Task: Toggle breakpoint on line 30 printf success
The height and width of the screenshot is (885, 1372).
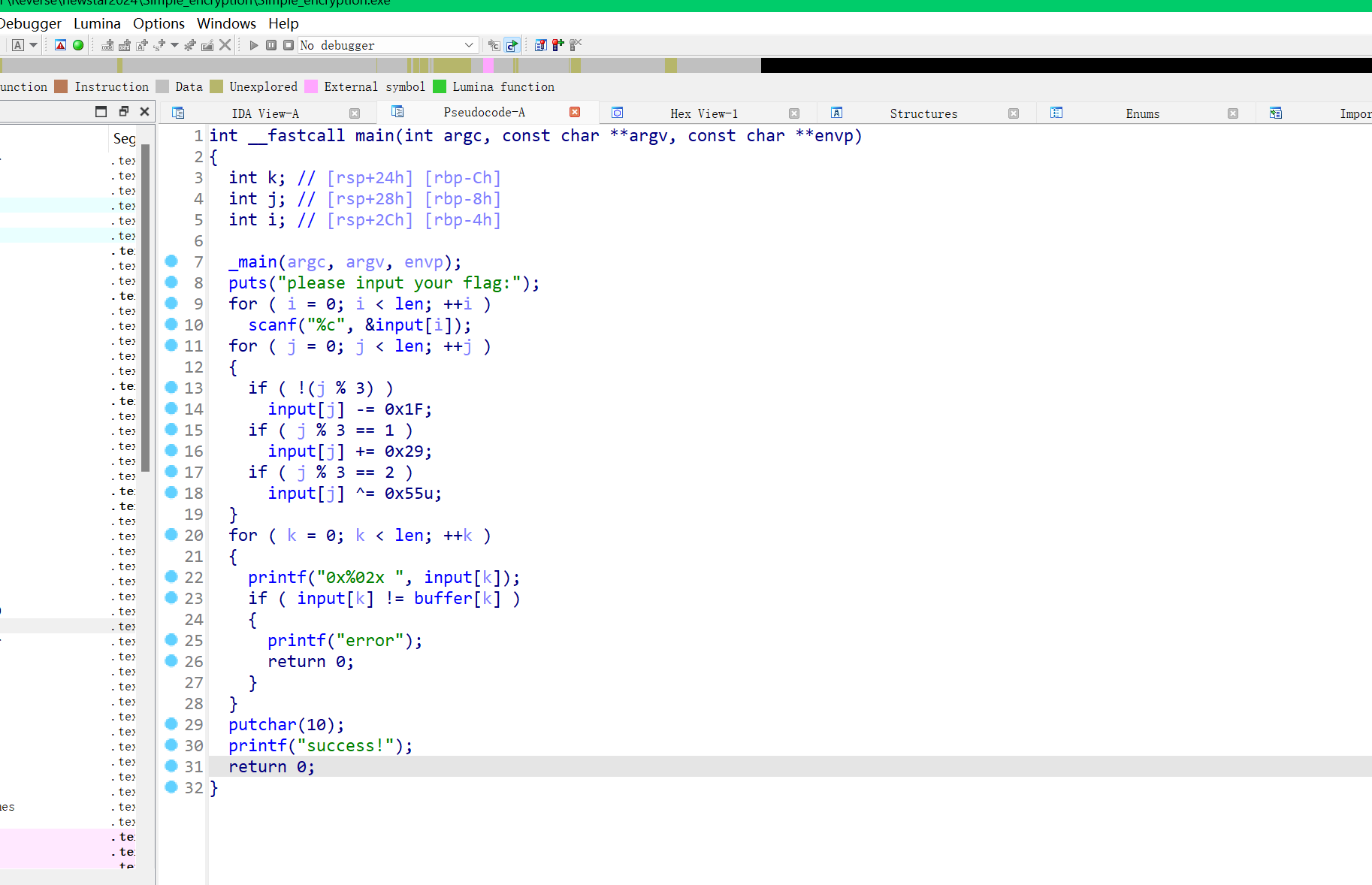Action: click(x=171, y=745)
